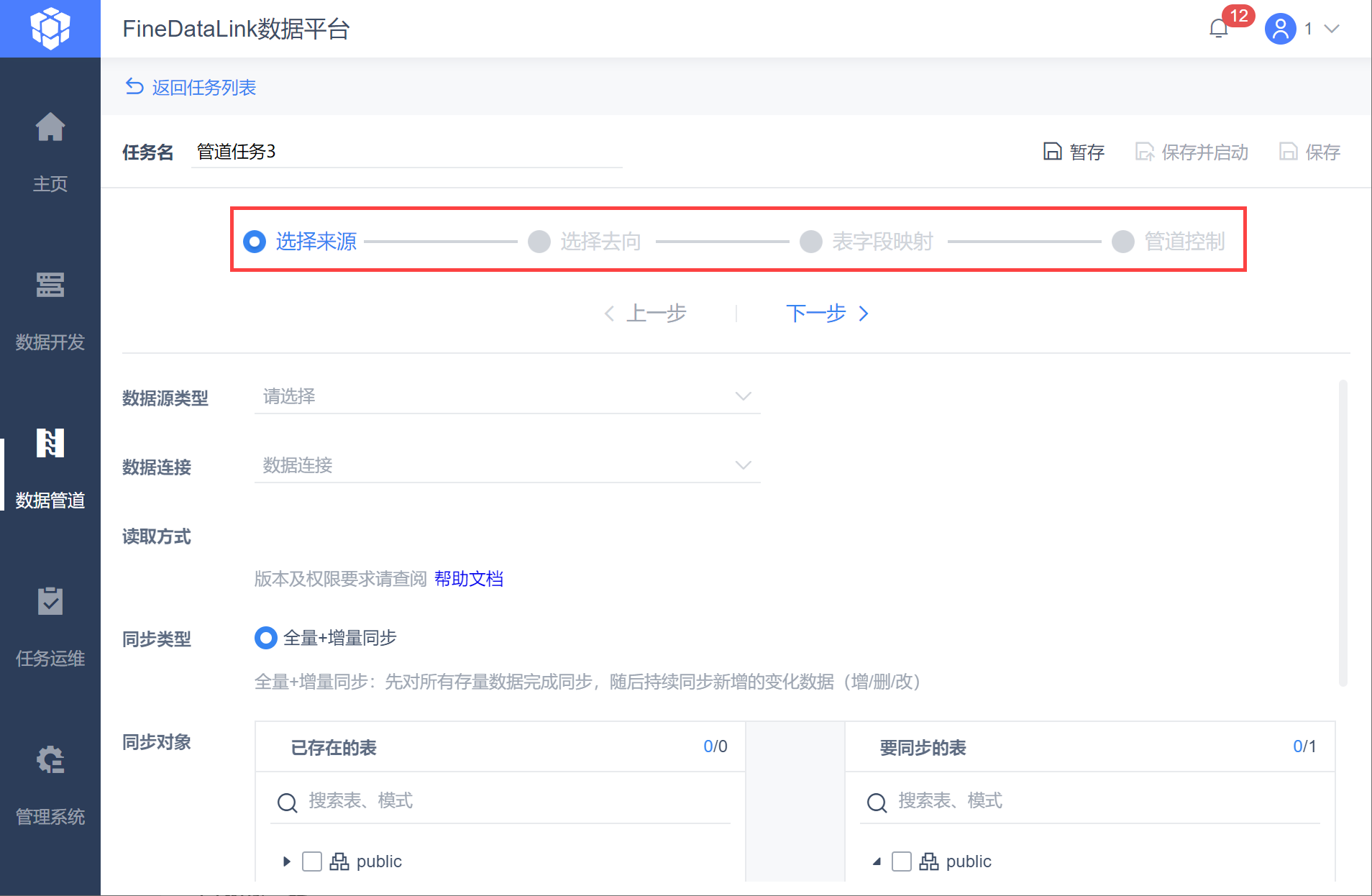The width and height of the screenshot is (1372, 896).
Task: Click the 保存 disk icon
Action: coord(1288,152)
